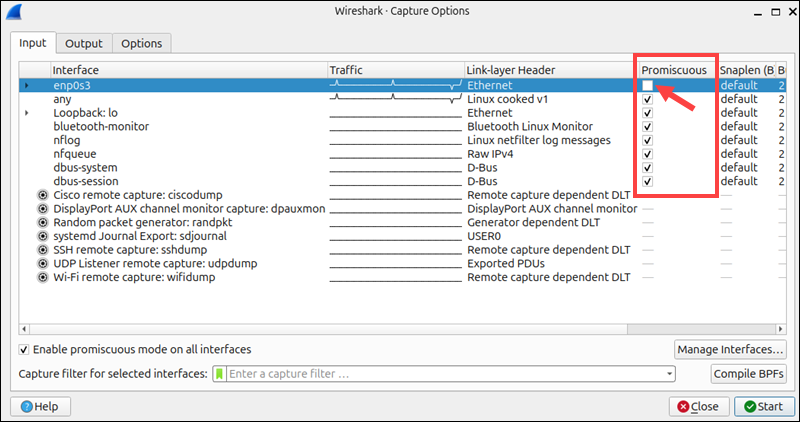The height and width of the screenshot is (422, 800).
Task: Click 'Bluetooth Linux Monitor' link-layer cell
Action: point(530,127)
